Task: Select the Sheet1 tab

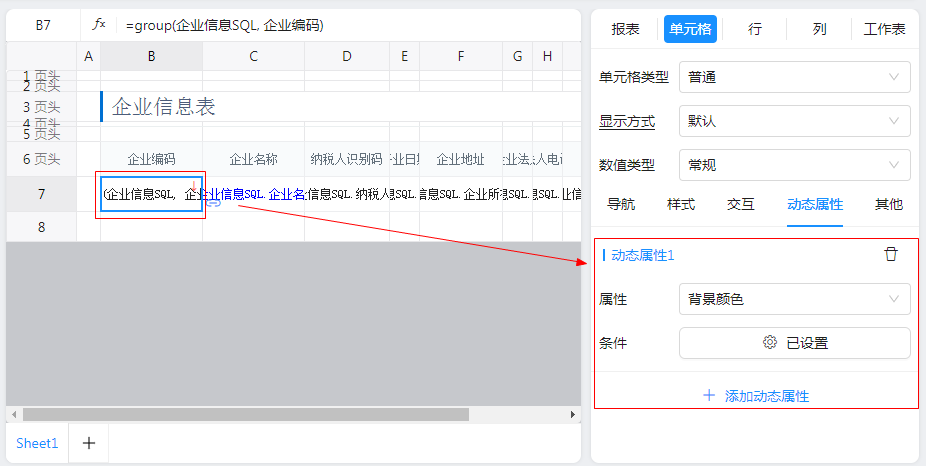Action: [37, 443]
